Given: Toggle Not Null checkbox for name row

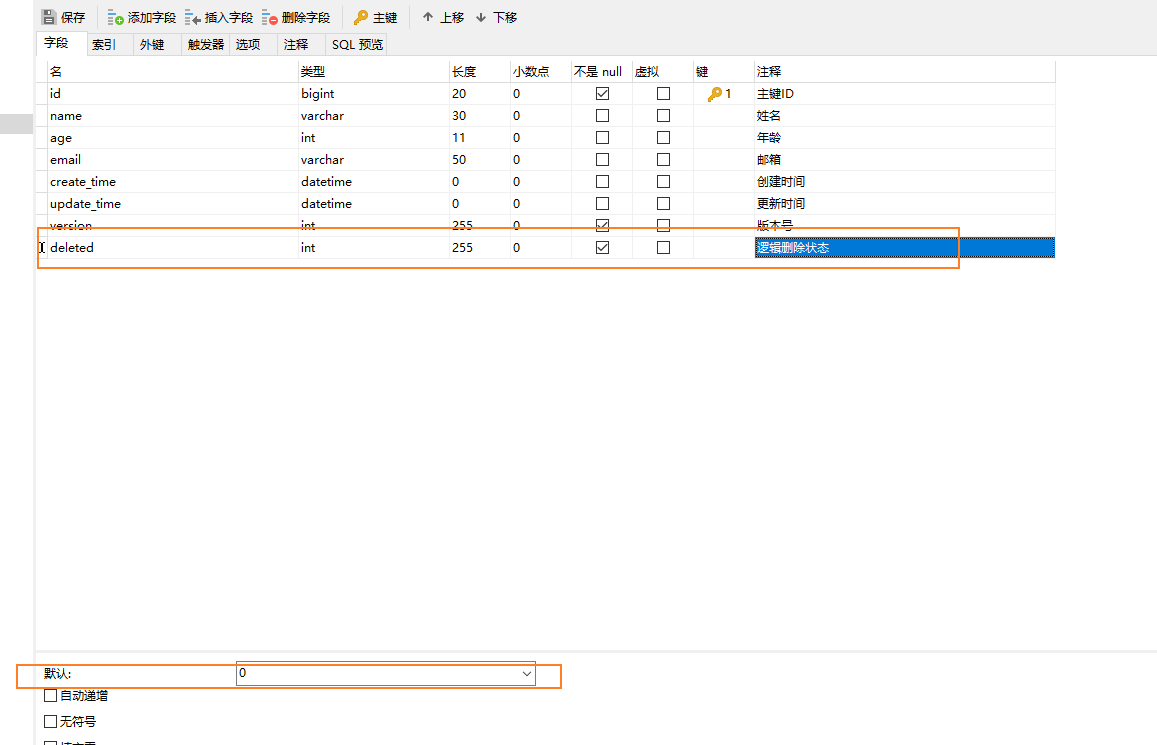Looking at the screenshot, I should (602, 116).
